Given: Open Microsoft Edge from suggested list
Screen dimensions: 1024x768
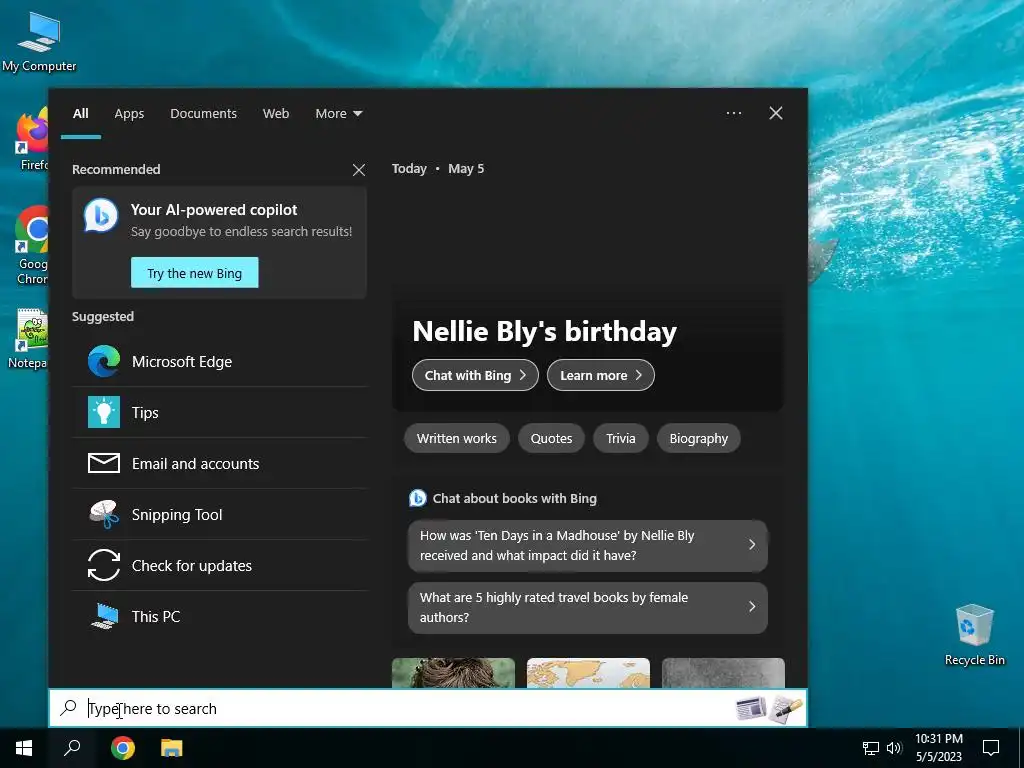Looking at the screenshot, I should coord(219,362).
